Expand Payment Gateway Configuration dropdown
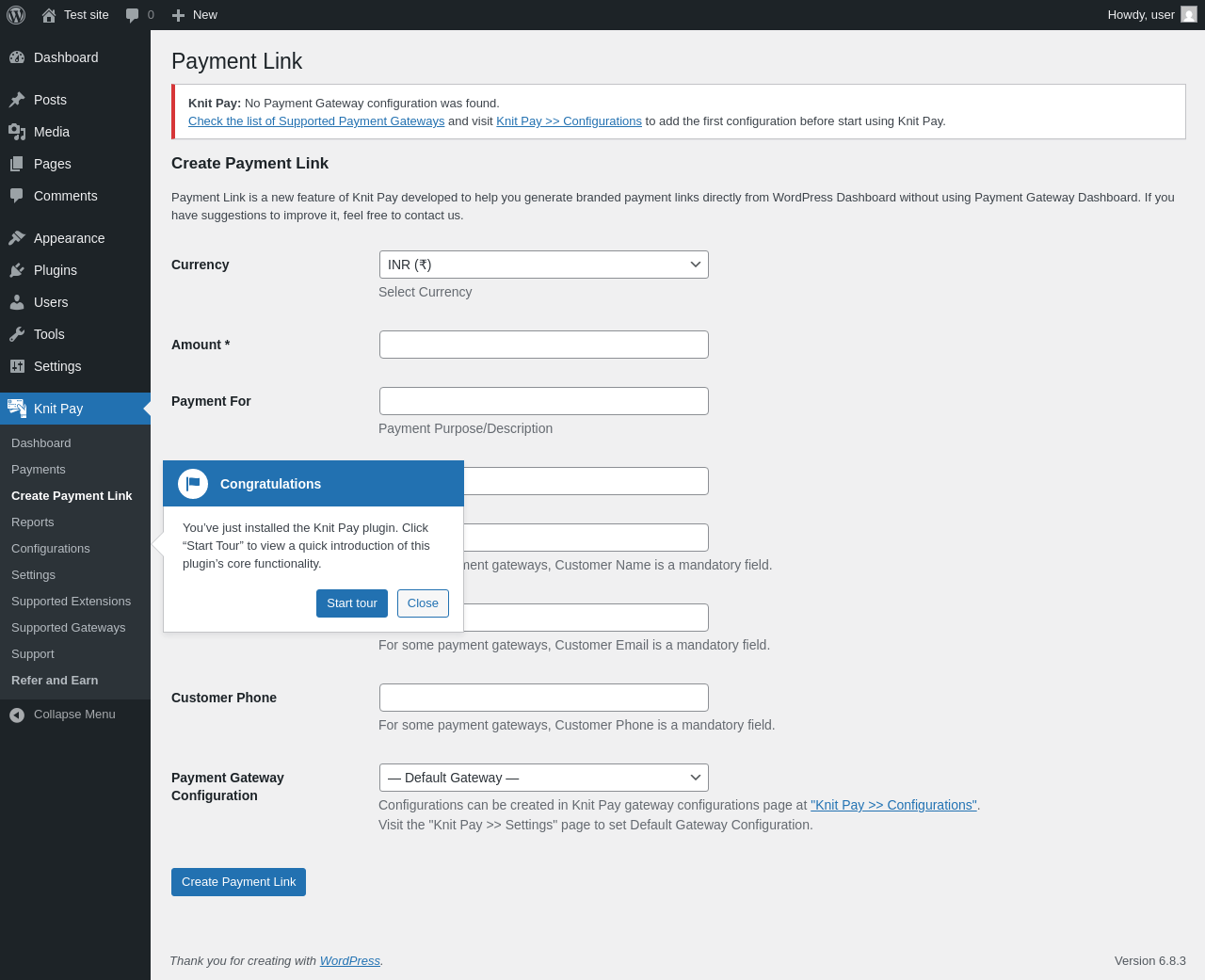 [x=543, y=778]
